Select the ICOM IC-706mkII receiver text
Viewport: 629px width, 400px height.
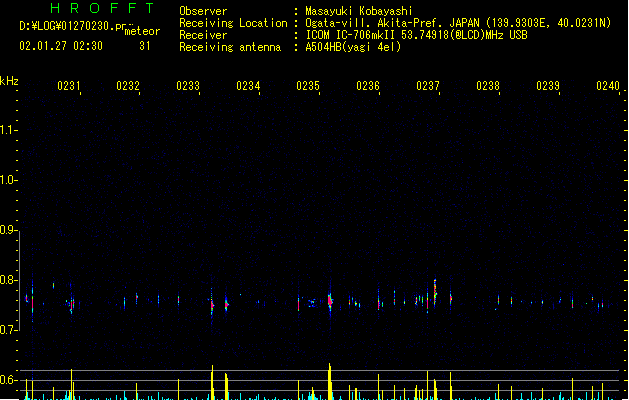pos(416,35)
